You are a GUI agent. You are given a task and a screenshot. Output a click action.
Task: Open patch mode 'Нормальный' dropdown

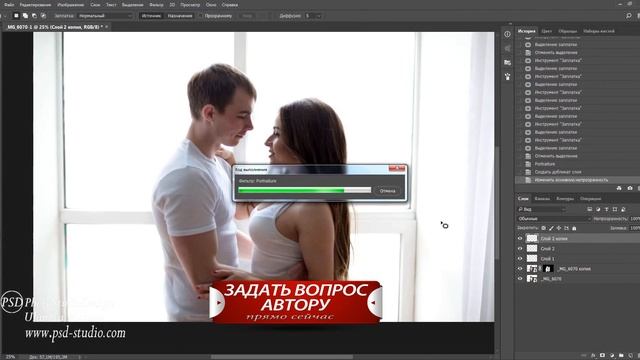point(105,16)
